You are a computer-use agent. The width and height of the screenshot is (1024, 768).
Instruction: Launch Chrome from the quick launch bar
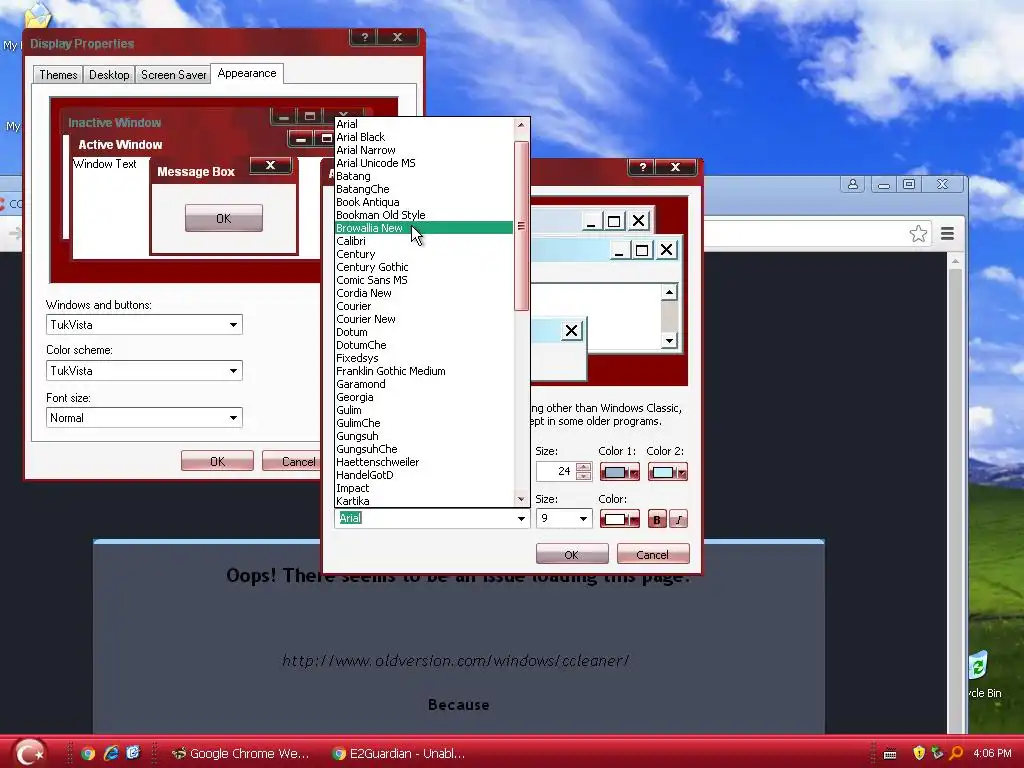coord(88,754)
